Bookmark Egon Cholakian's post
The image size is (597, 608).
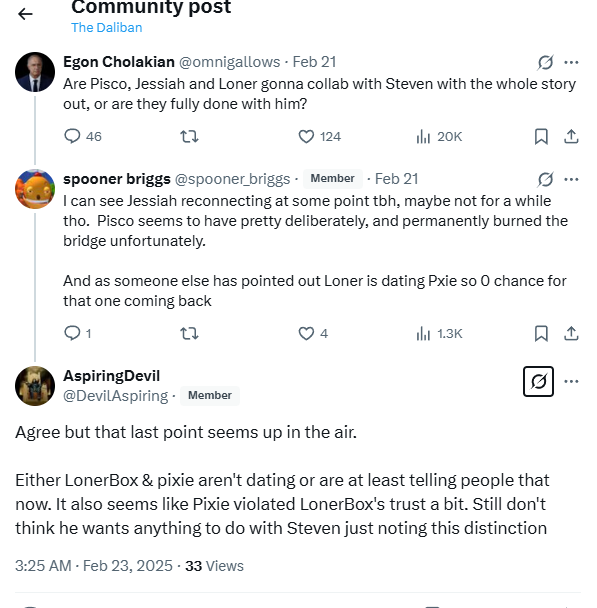(x=541, y=136)
